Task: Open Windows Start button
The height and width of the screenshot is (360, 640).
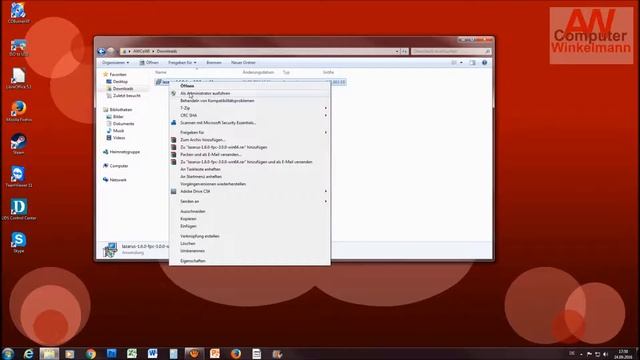Action: coord(8,353)
